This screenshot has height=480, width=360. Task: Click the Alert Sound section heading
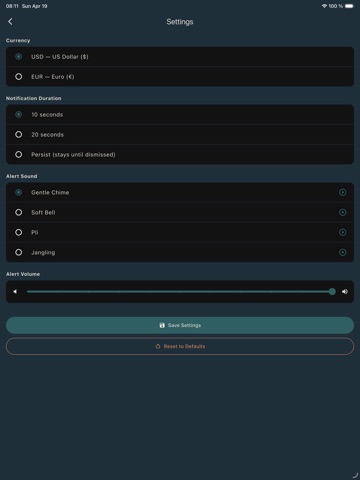(22, 176)
